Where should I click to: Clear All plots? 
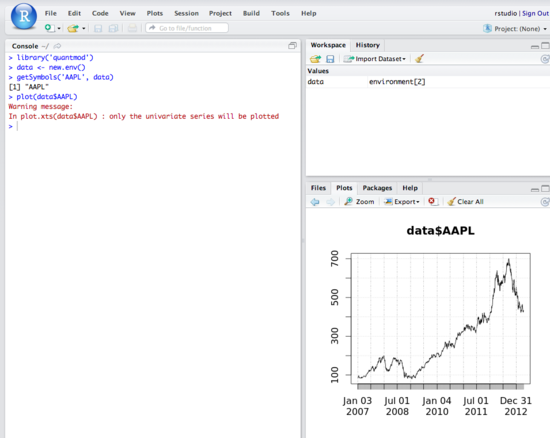click(465, 202)
